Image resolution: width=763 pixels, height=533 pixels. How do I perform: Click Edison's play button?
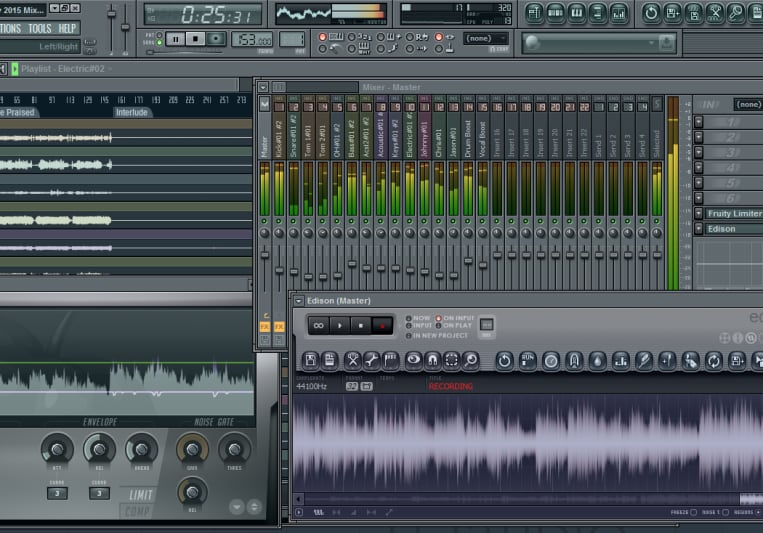point(340,326)
